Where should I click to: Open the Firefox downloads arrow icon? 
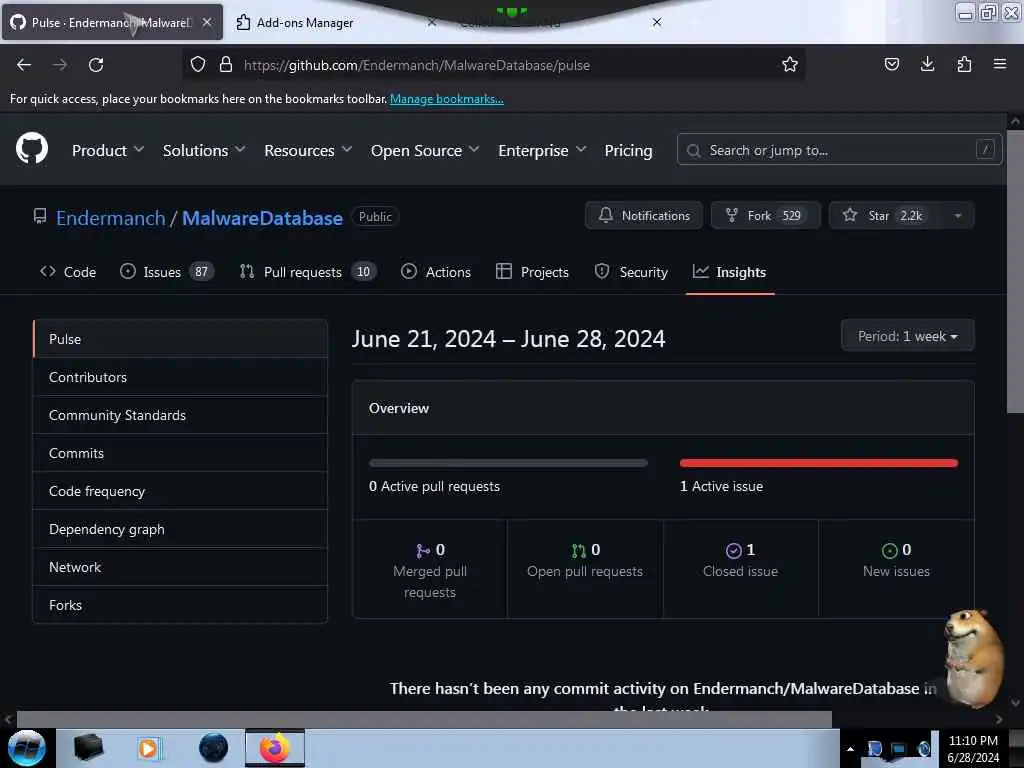927,64
